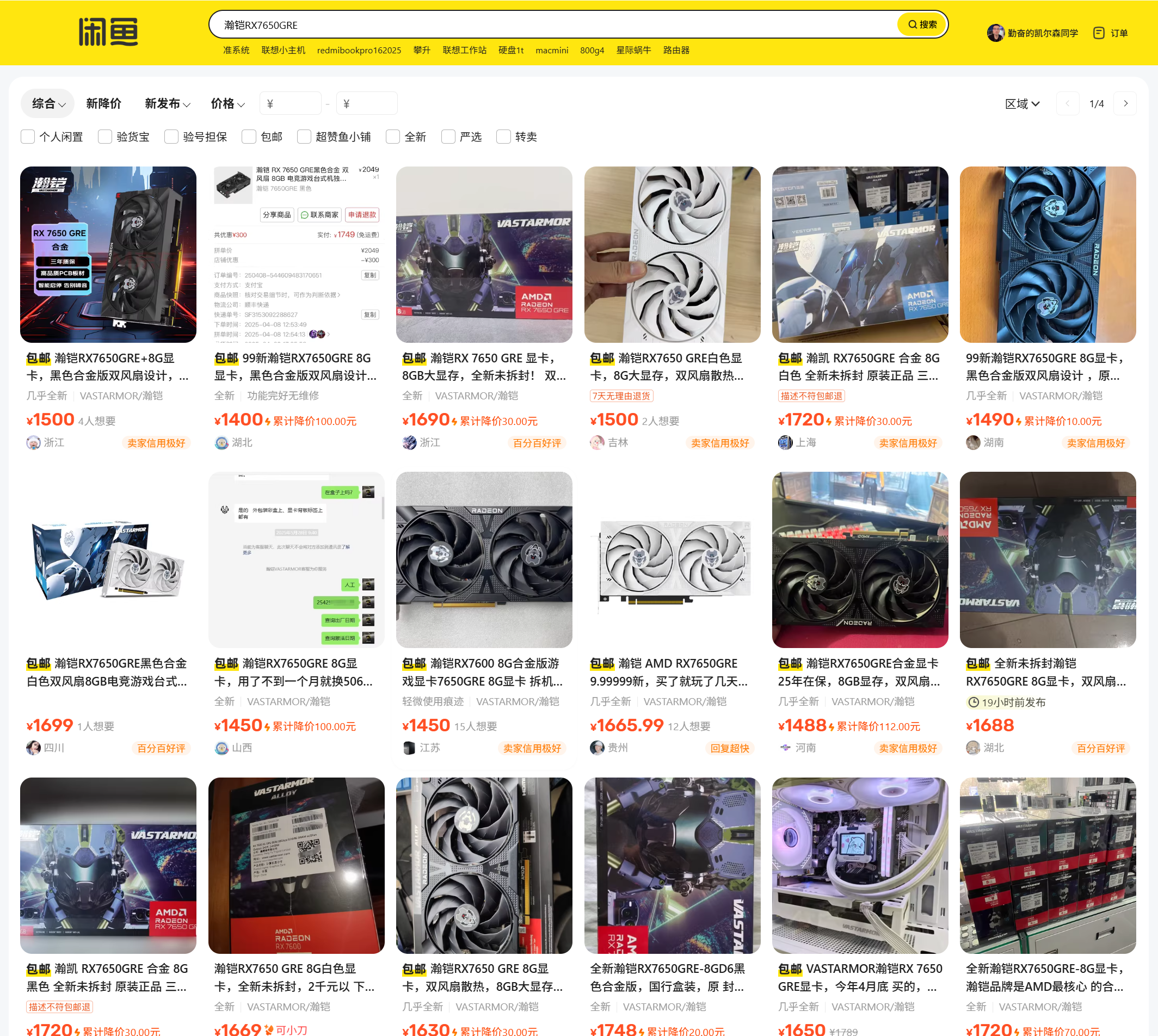1158x1036 pixels.
Task: Click suggested search term 800g4
Action: (x=592, y=50)
